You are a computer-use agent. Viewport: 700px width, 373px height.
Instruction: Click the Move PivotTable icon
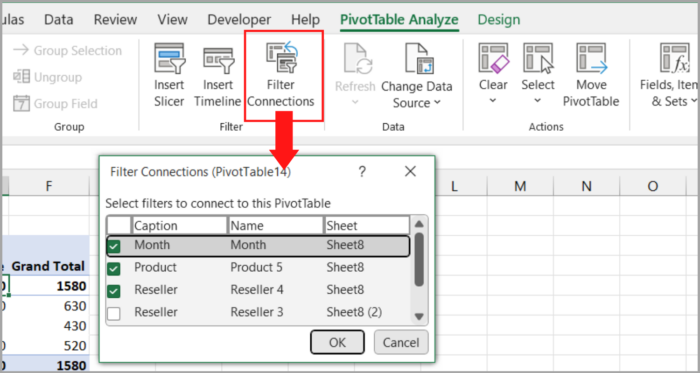592,58
